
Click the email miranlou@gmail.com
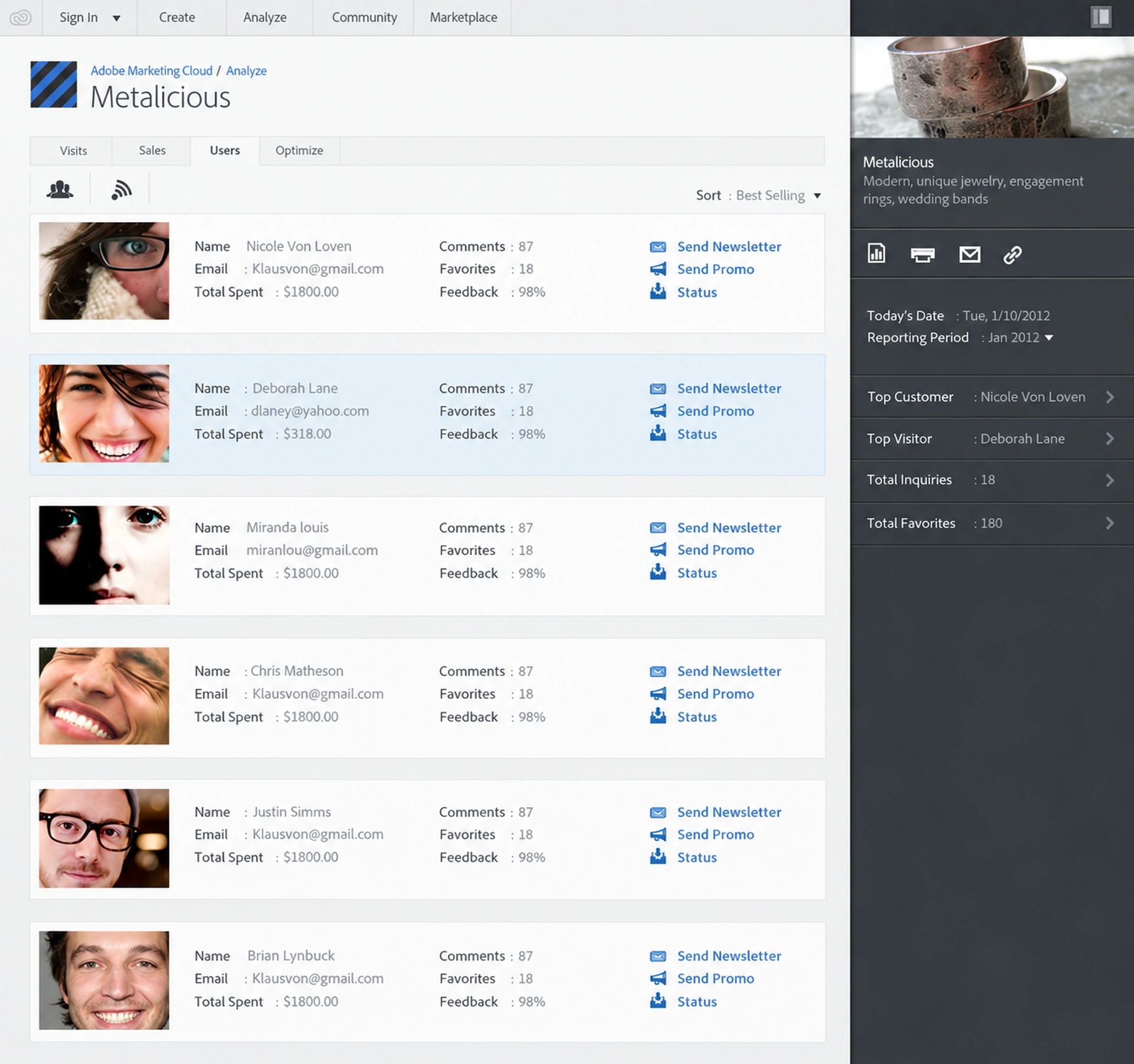[312, 551]
